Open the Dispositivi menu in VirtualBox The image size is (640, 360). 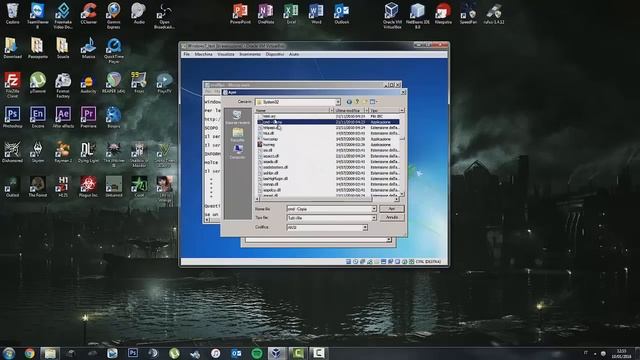click(275, 54)
